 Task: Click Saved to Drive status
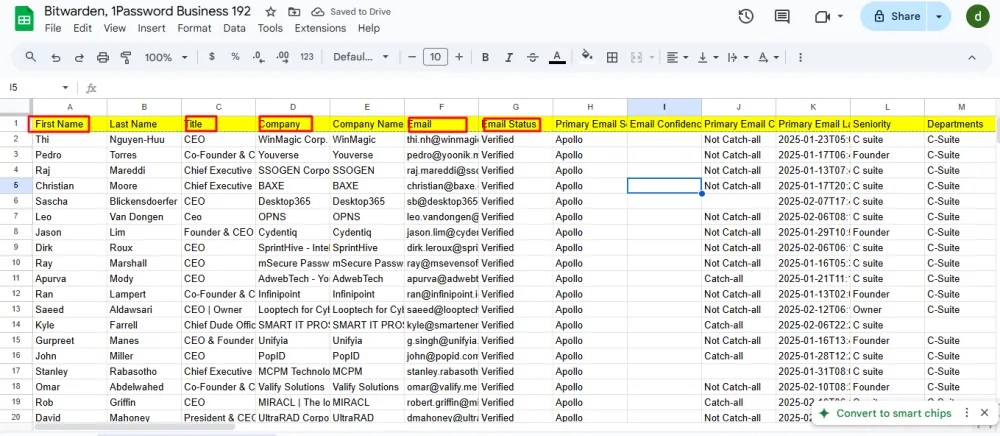tap(351, 12)
